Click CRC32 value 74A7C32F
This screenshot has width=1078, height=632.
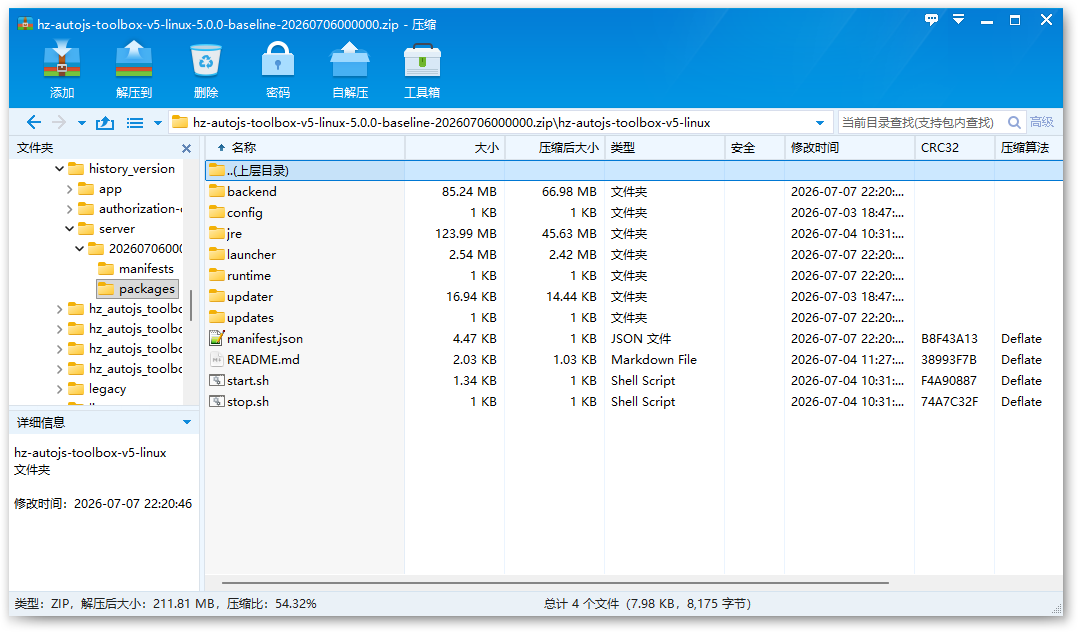(949, 402)
